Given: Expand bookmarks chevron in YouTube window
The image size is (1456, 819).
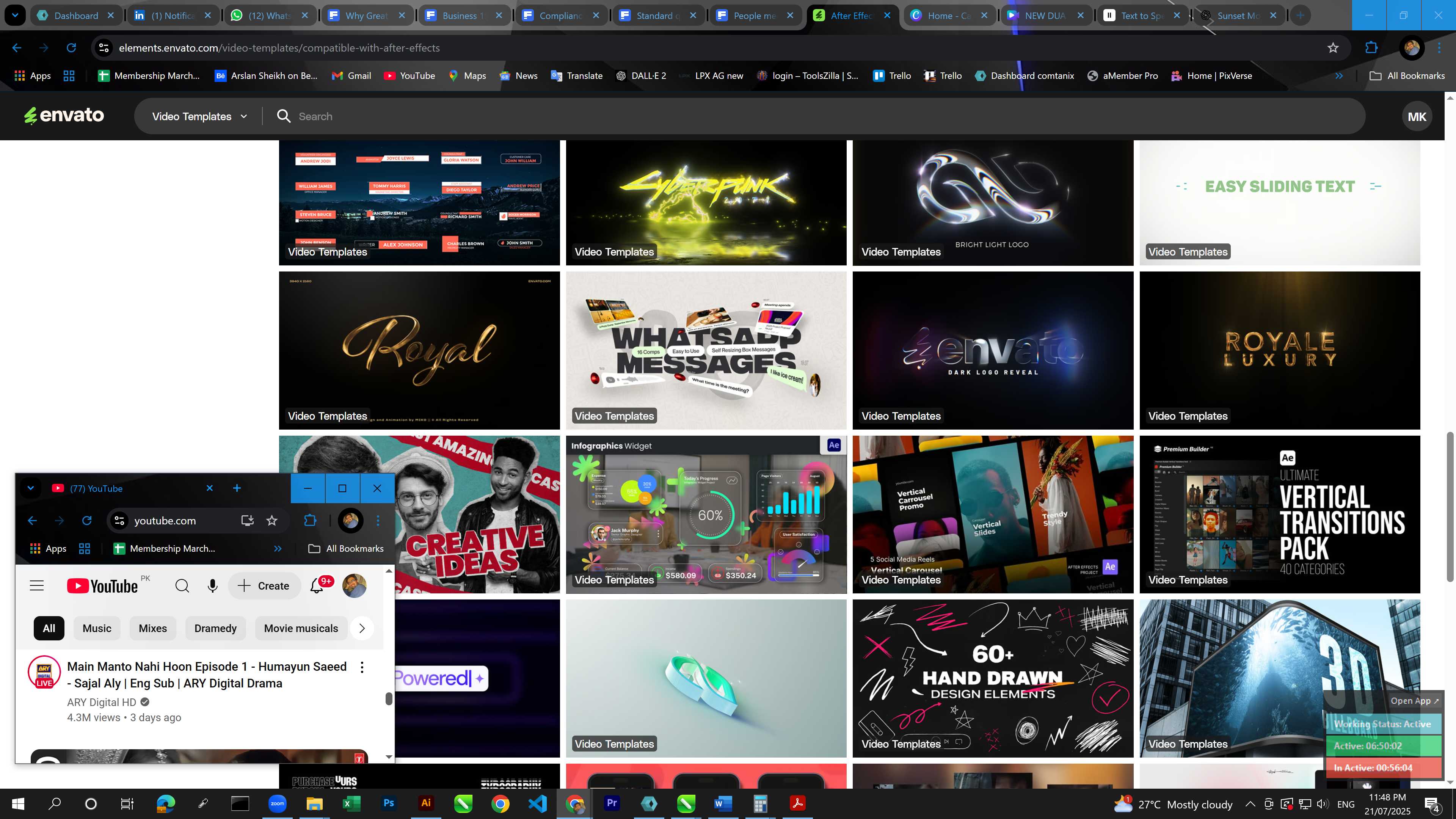Looking at the screenshot, I should tap(278, 548).
